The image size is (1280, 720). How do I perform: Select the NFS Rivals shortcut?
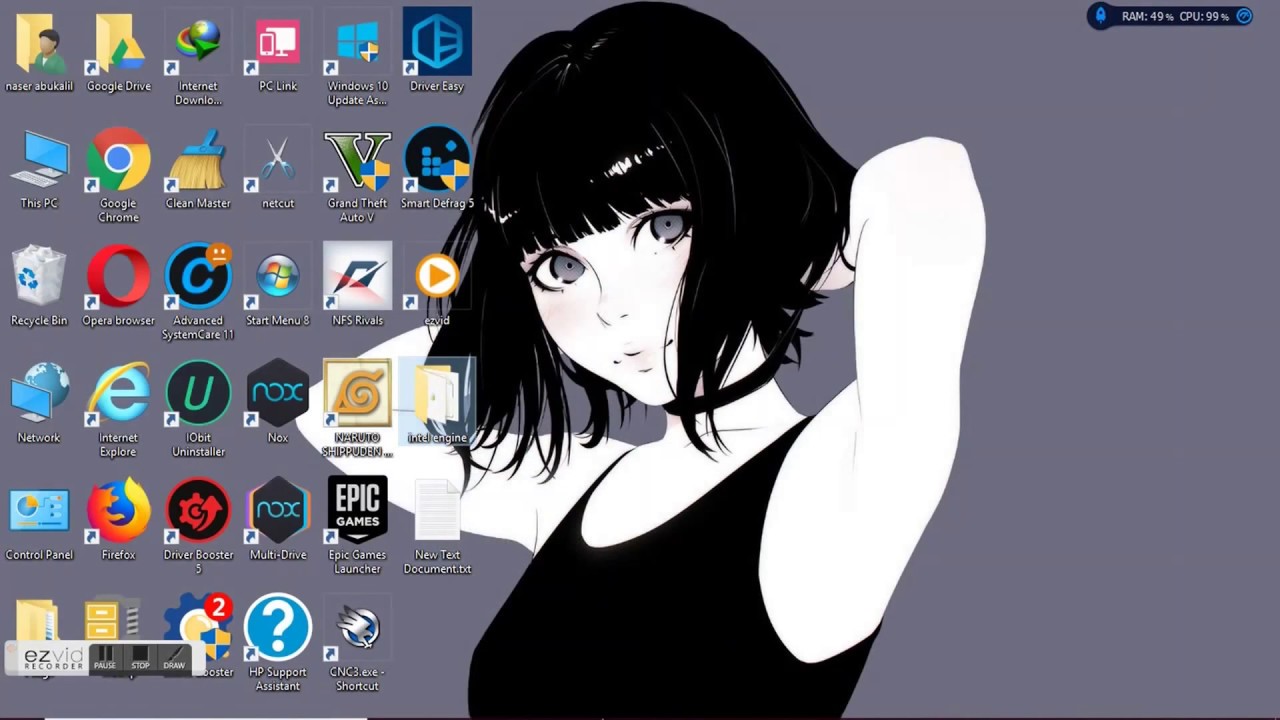click(x=357, y=278)
